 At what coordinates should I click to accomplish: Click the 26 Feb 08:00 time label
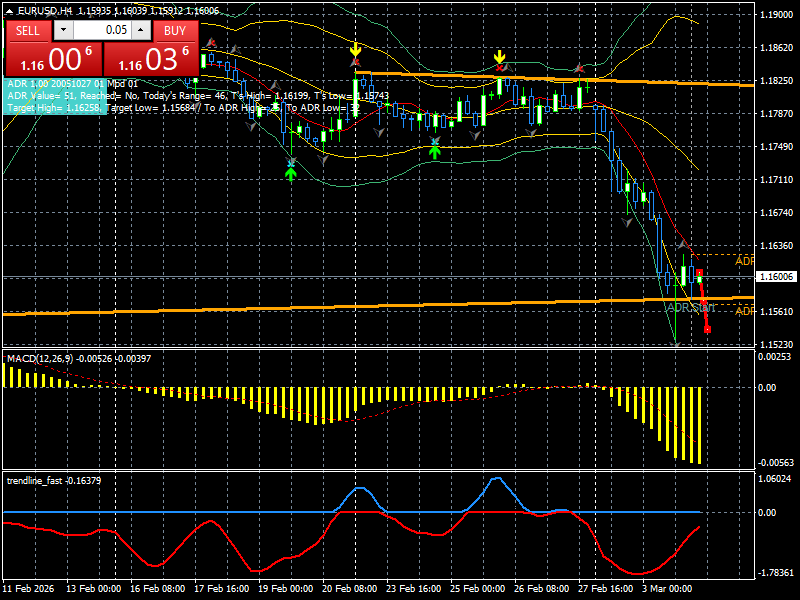pos(541,588)
